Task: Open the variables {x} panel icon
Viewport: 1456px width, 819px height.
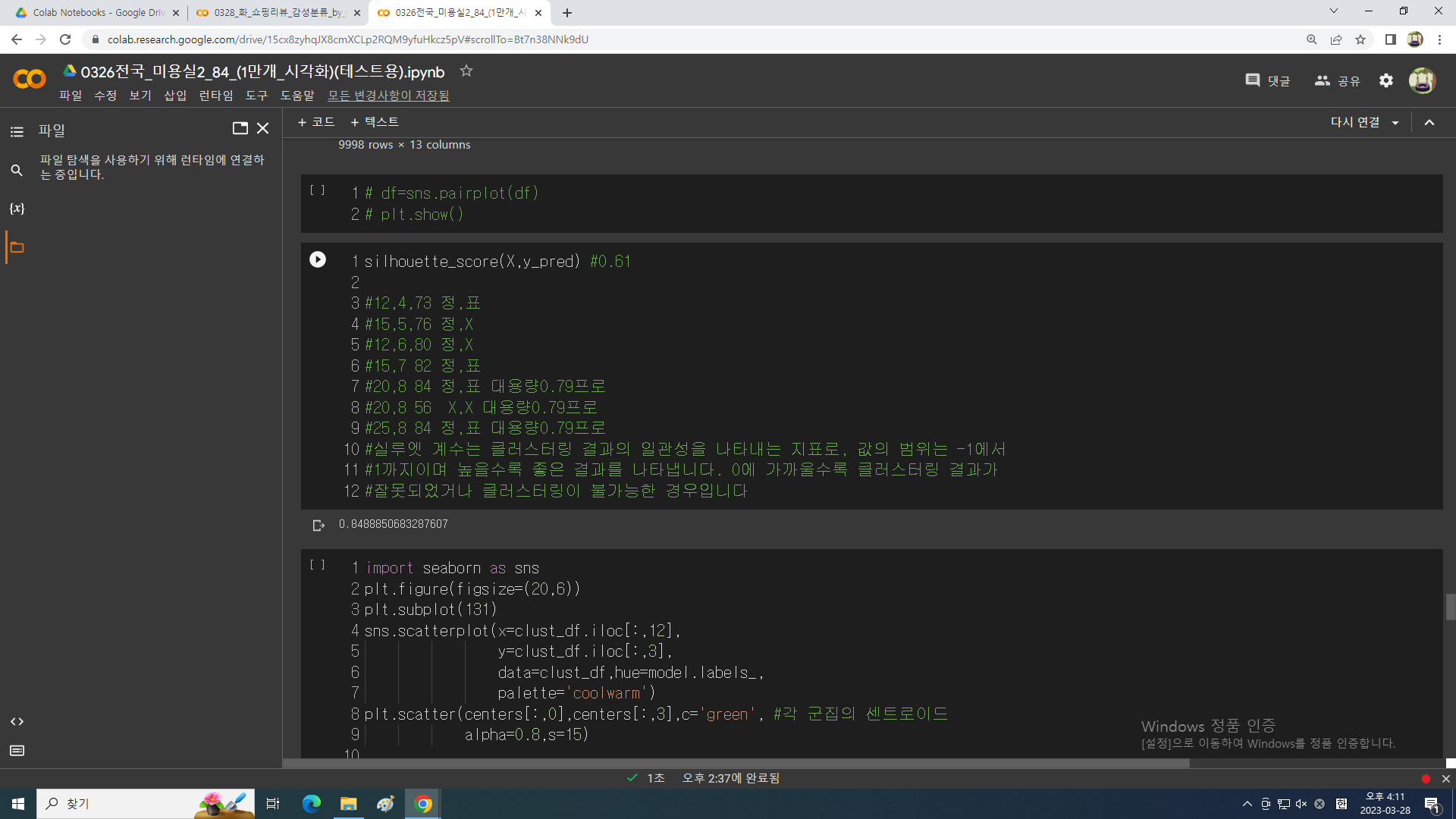Action: coord(17,209)
